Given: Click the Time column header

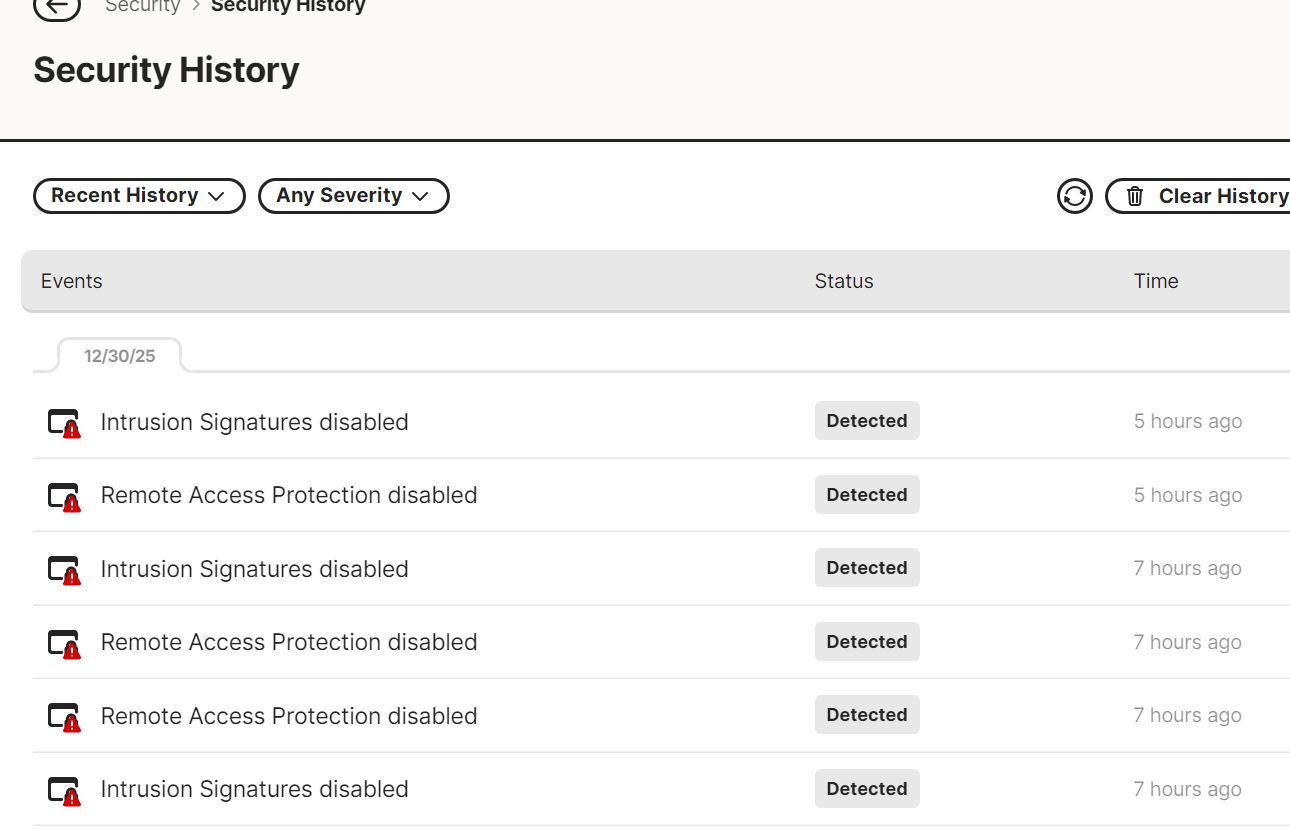Looking at the screenshot, I should pyautogui.click(x=1156, y=281).
